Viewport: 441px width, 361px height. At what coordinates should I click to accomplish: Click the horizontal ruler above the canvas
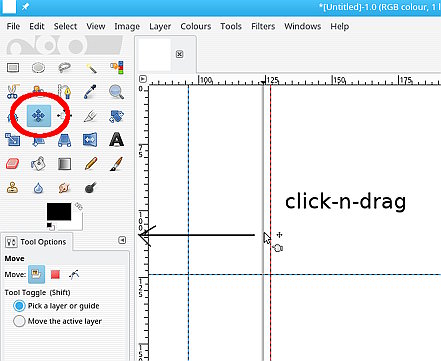click(x=295, y=79)
